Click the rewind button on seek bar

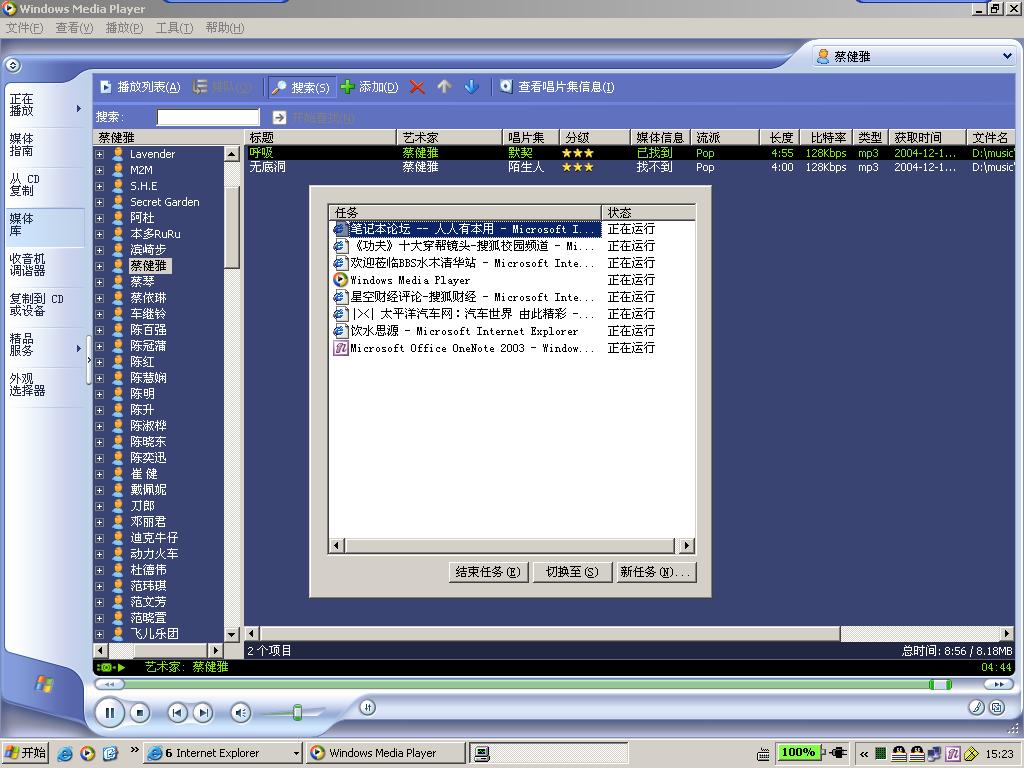pyautogui.click(x=109, y=684)
